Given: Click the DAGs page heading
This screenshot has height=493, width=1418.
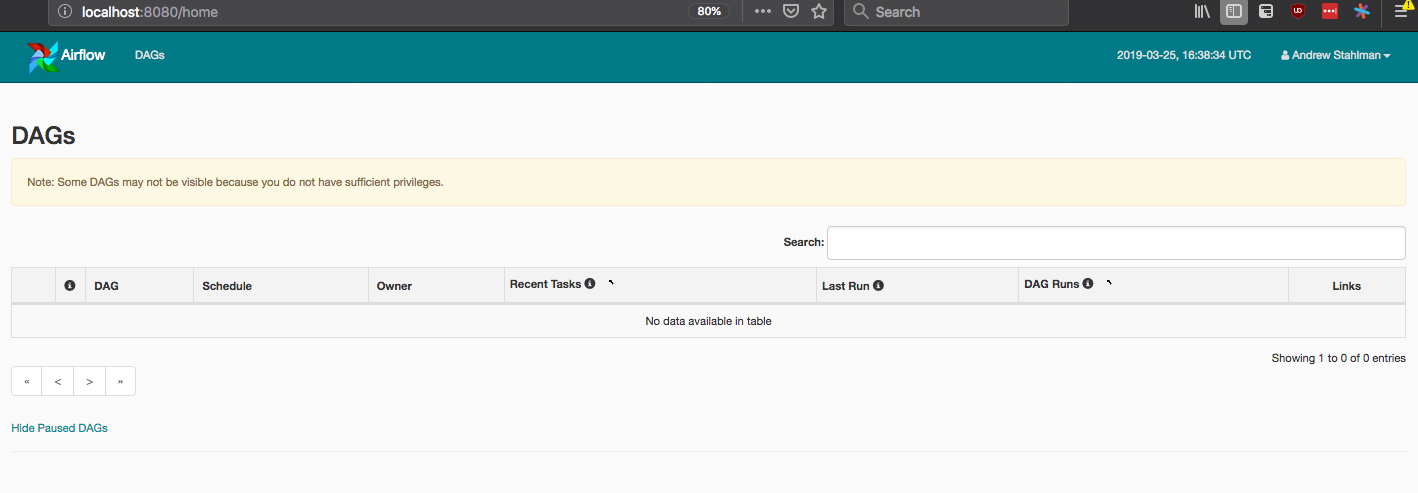Looking at the screenshot, I should (43, 136).
